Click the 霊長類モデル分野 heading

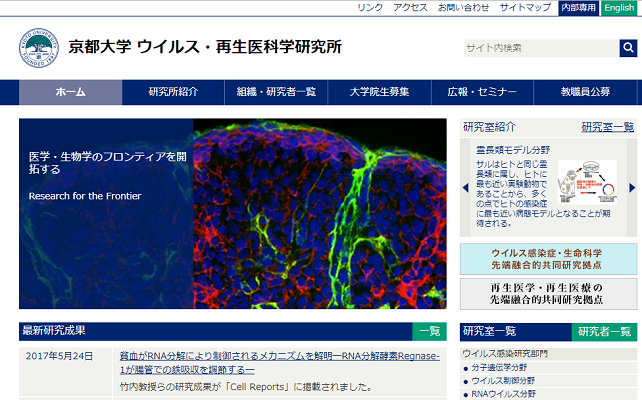click(x=513, y=150)
